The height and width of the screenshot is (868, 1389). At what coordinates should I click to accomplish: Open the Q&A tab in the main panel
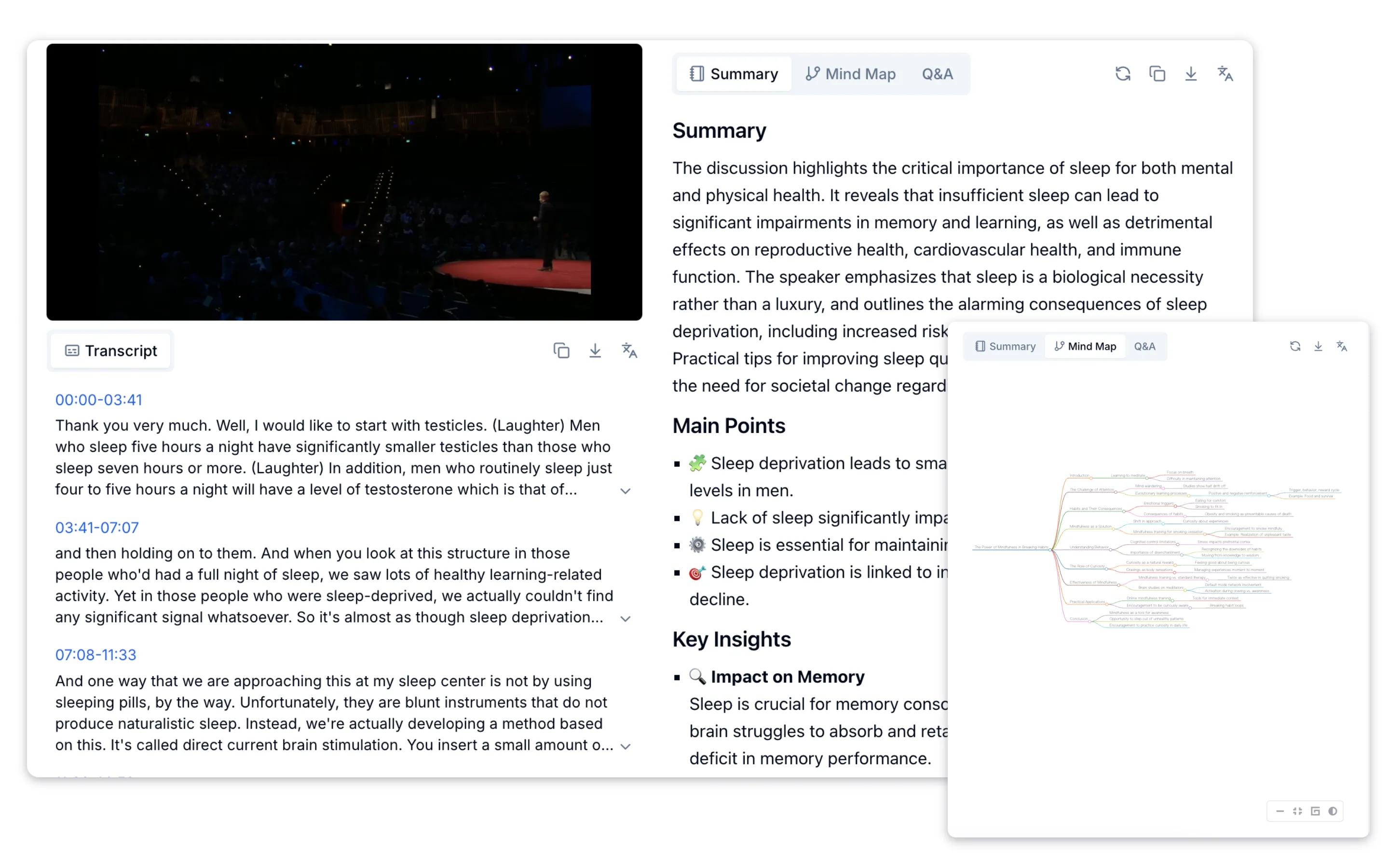(x=937, y=74)
